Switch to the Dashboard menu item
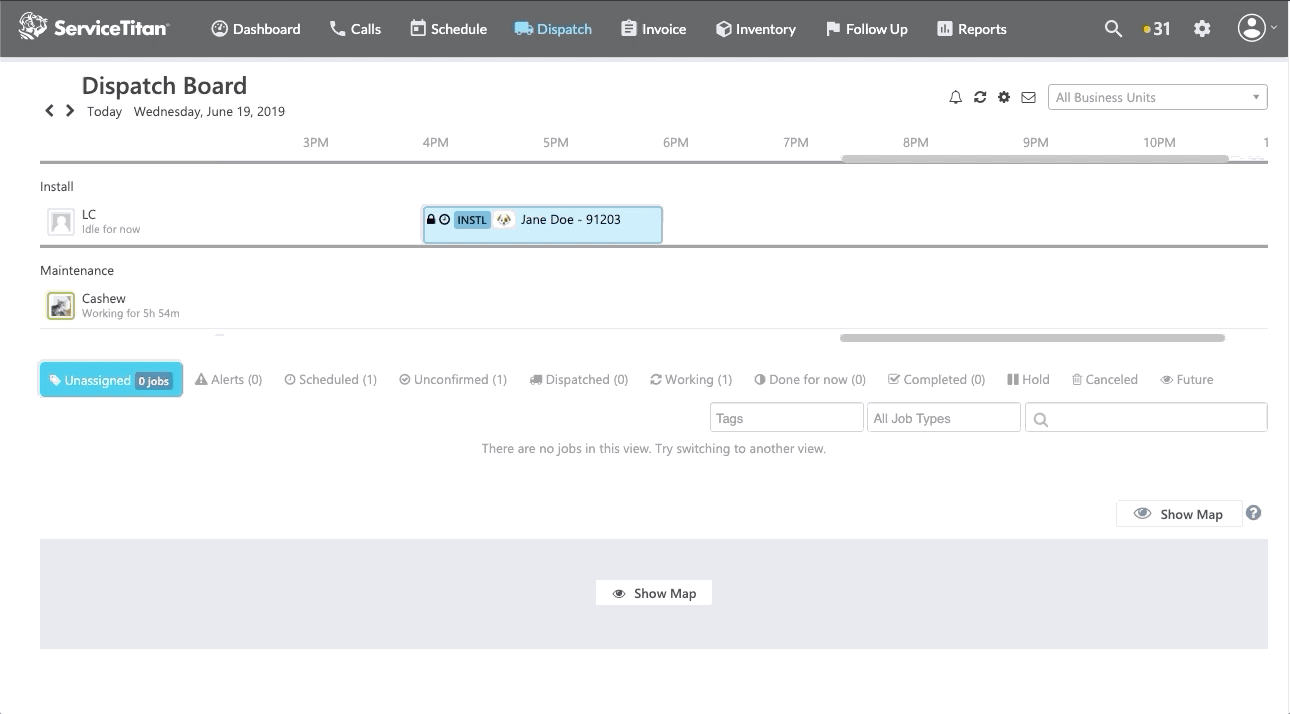Image resolution: width=1290 pixels, height=714 pixels. [x=255, y=29]
